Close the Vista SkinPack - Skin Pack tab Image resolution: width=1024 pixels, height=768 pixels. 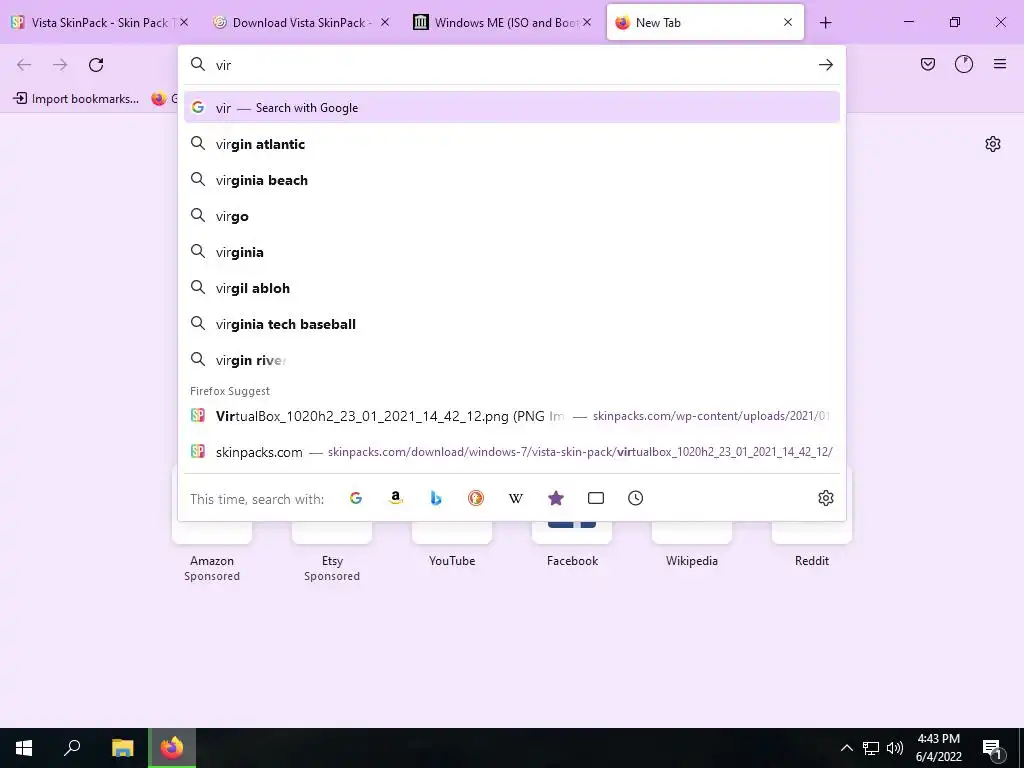(x=184, y=22)
